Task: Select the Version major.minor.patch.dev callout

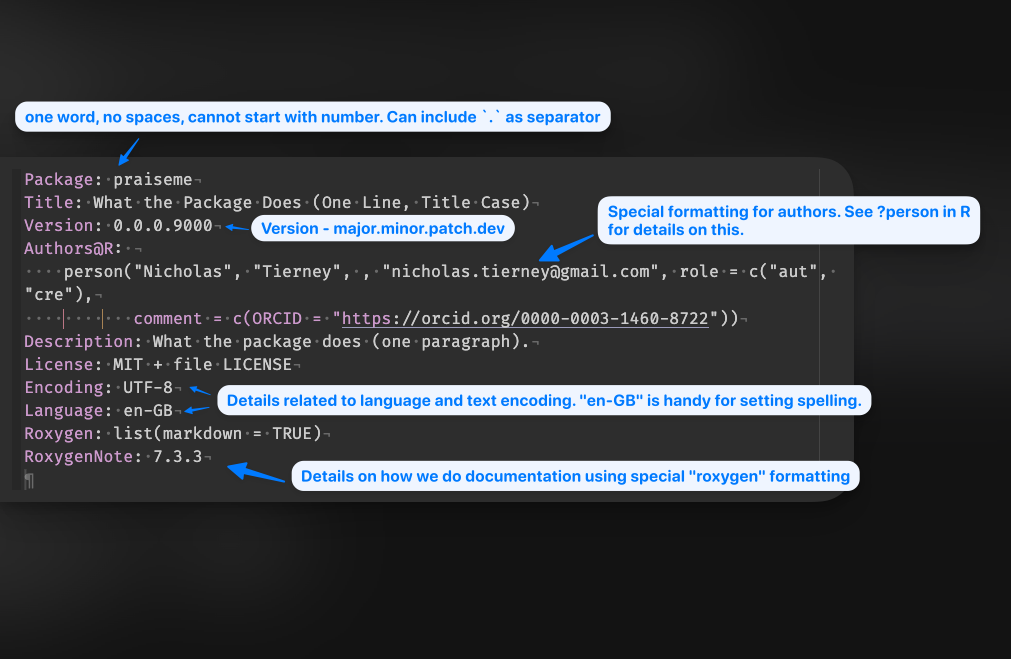Action: (382, 228)
